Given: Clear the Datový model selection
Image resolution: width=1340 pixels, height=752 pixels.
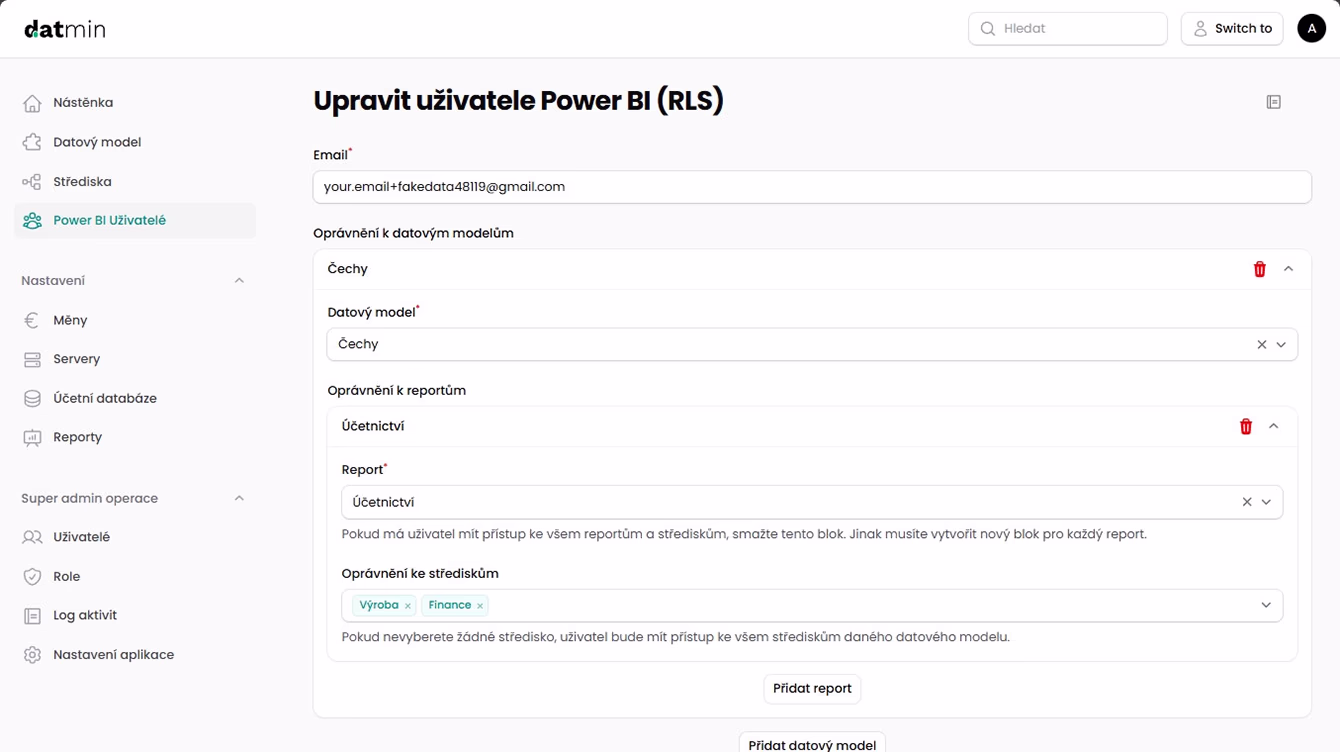Looking at the screenshot, I should tap(1261, 345).
